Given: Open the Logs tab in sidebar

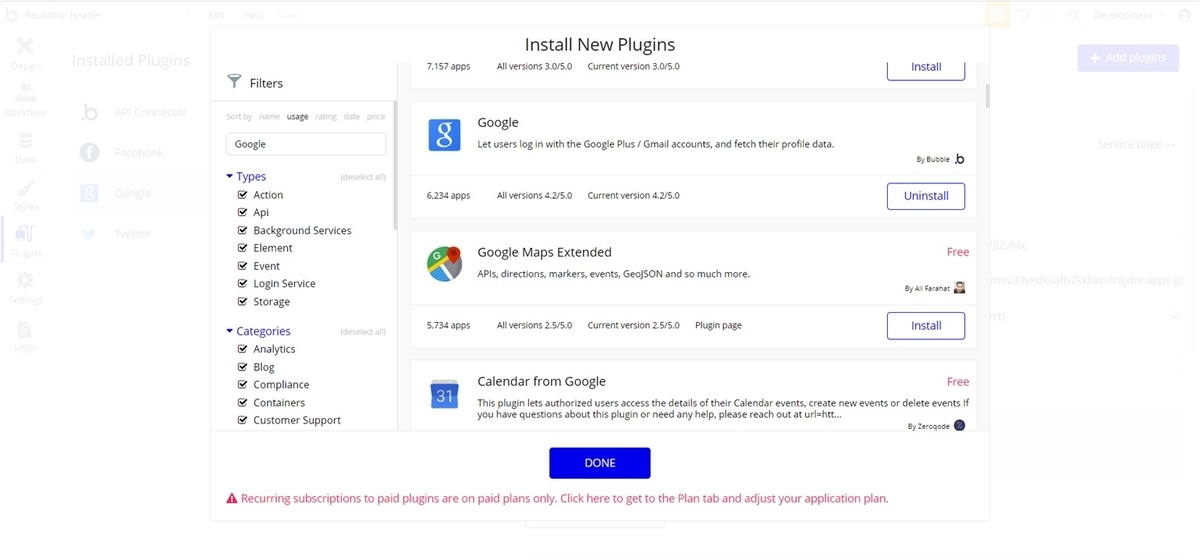Looking at the screenshot, I should [25, 336].
